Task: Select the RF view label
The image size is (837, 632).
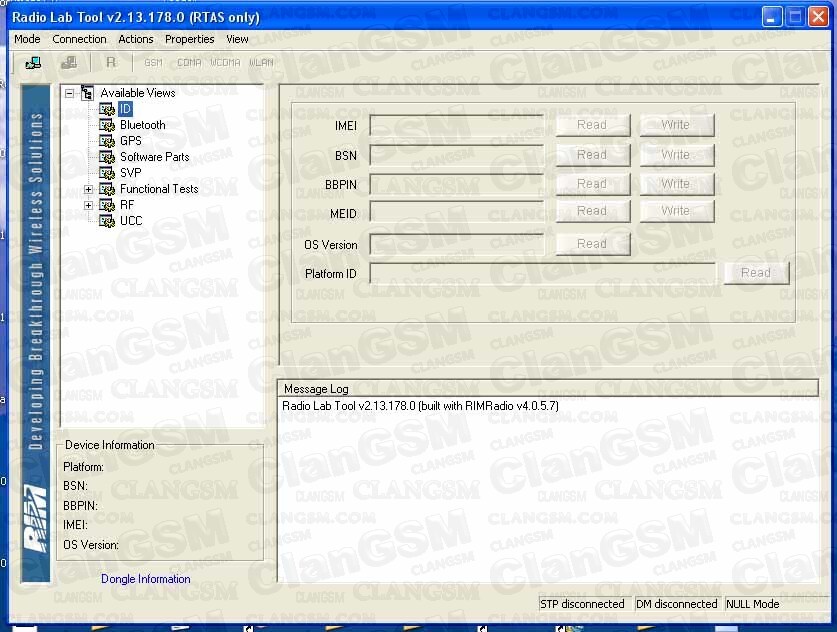Action: point(127,205)
